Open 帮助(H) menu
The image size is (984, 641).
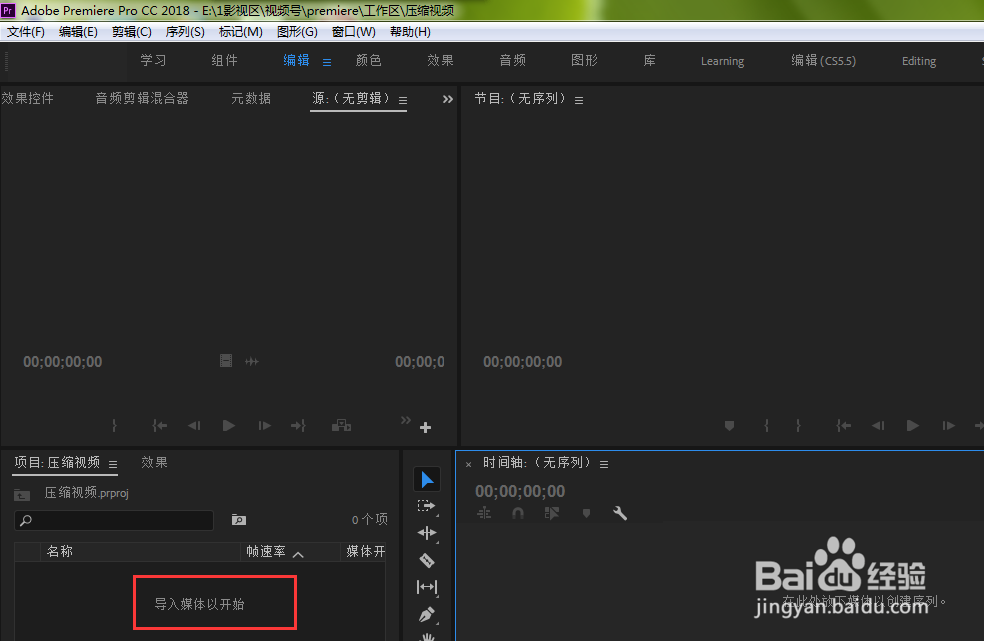[x=410, y=31]
